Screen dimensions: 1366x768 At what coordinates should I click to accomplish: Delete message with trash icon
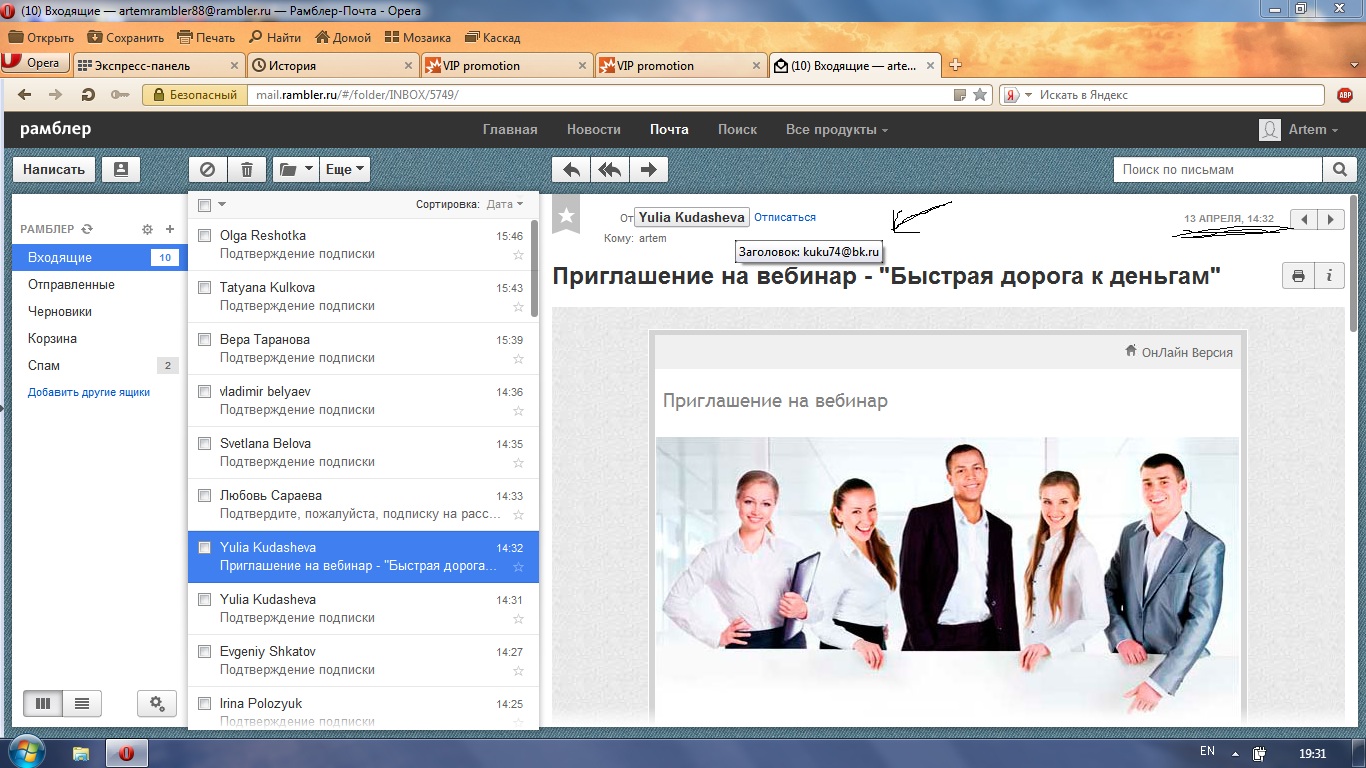click(x=247, y=169)
